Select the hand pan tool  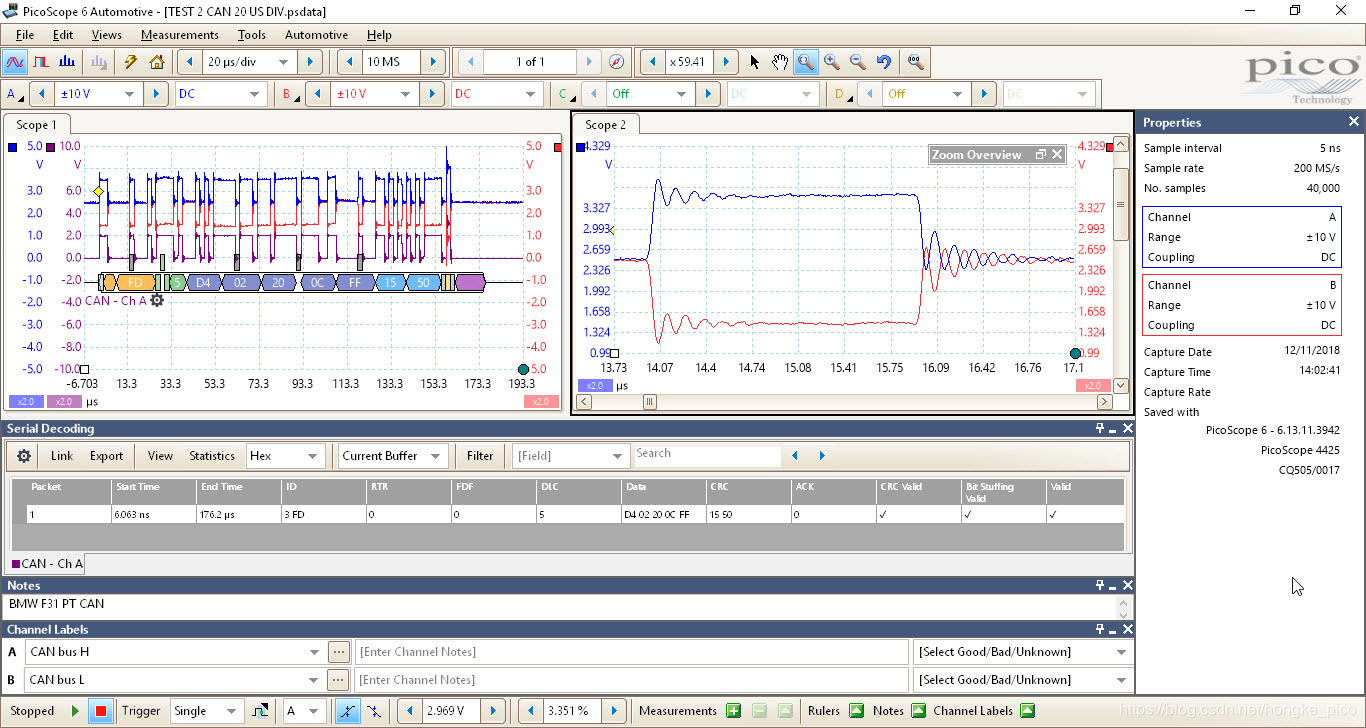[x=780, y=62]
